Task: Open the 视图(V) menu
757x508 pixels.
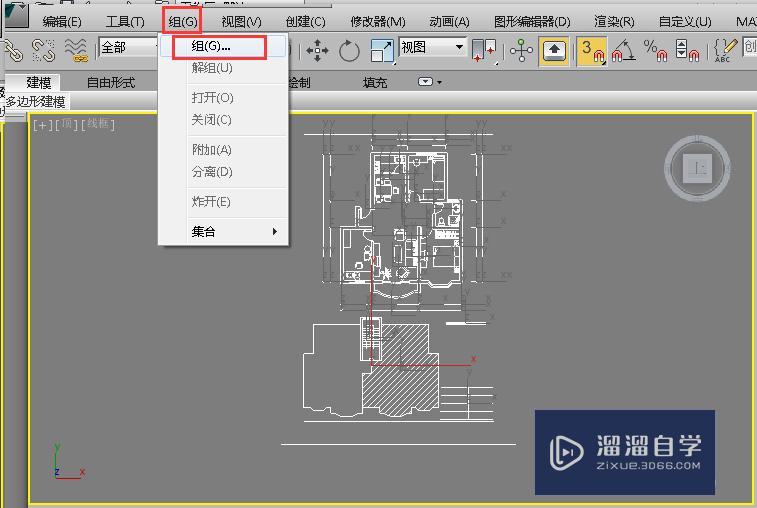Action: tap(241, 22)
